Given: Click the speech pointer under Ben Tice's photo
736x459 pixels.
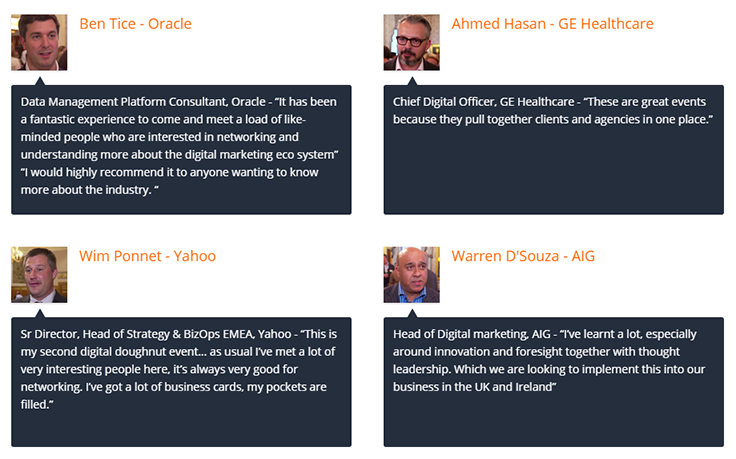Looking at the screenshot, I should (x=40, y=81).
